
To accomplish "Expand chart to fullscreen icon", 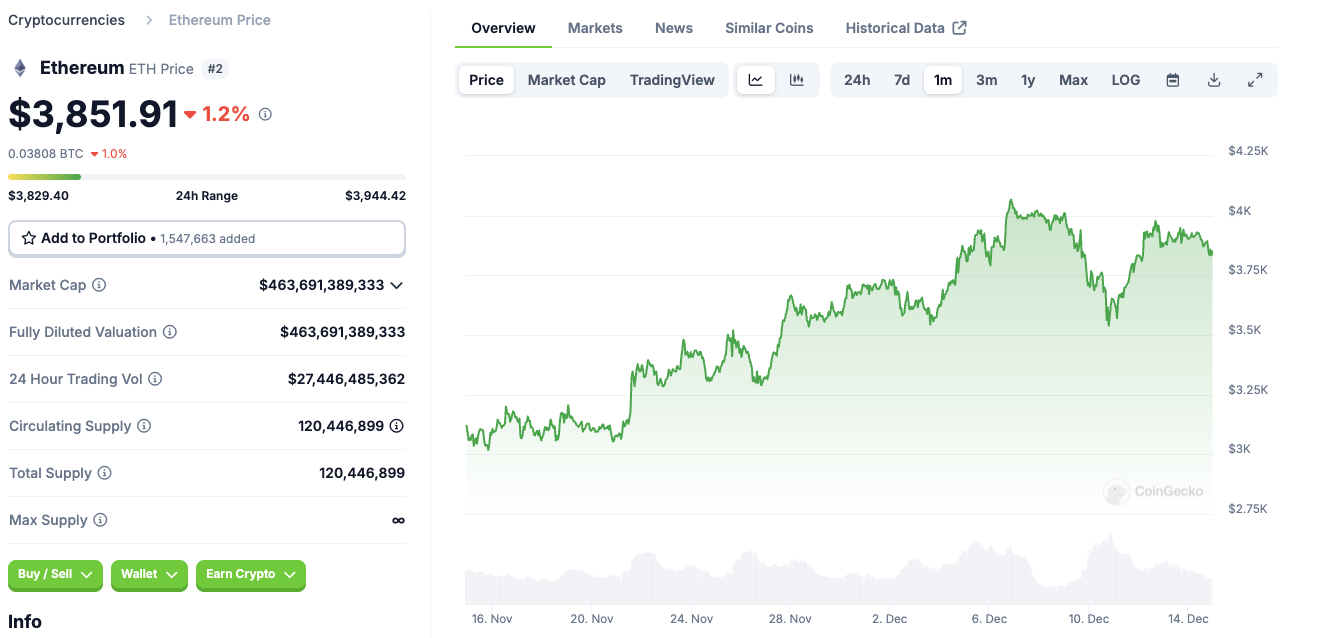I will [1255, 80].
